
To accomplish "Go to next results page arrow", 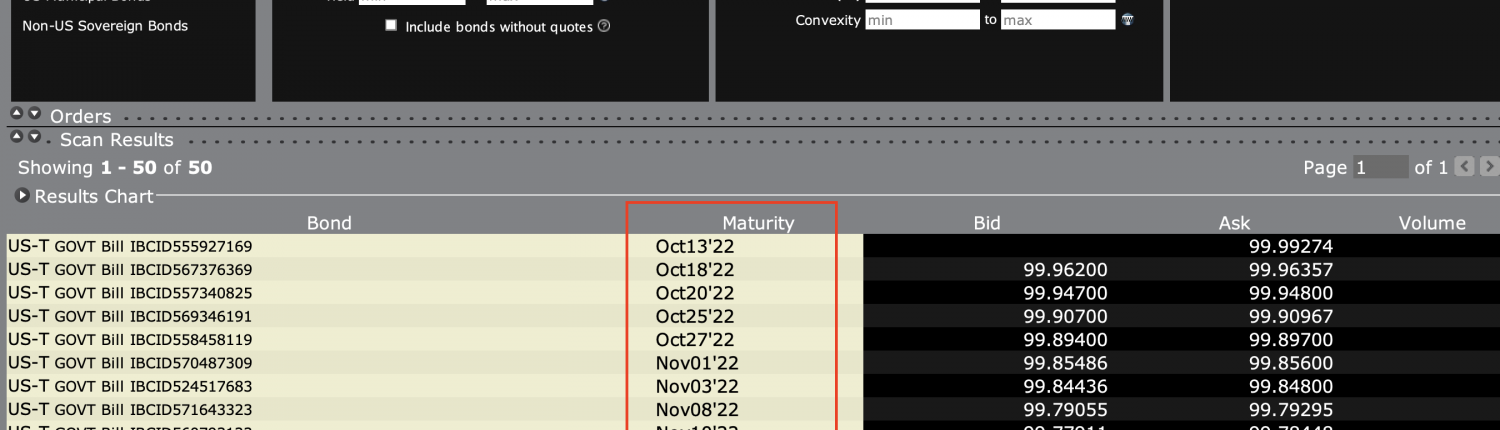I will coord(1489,167).
